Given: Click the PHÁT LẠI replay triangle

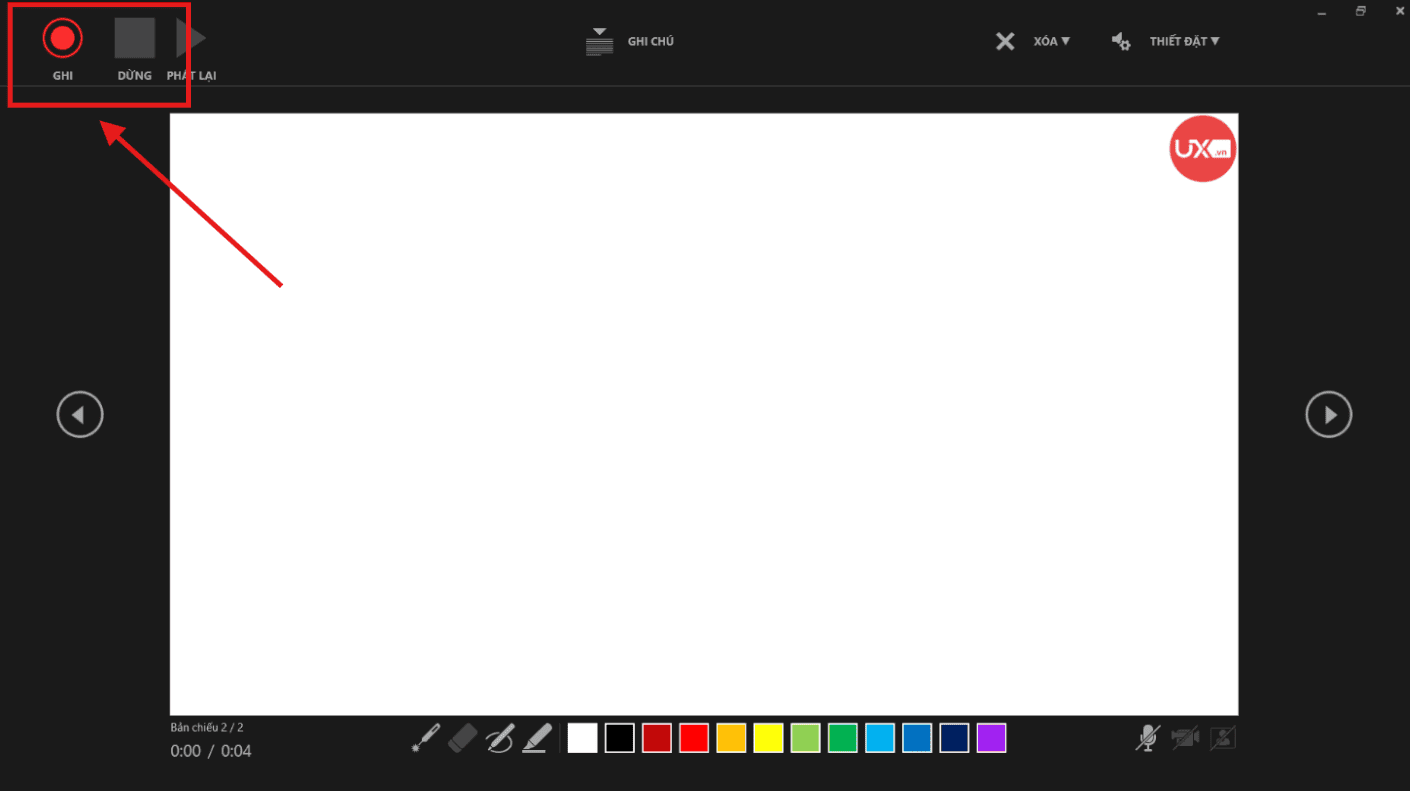Looking at the screenshot, I should [x=191, y=40].
